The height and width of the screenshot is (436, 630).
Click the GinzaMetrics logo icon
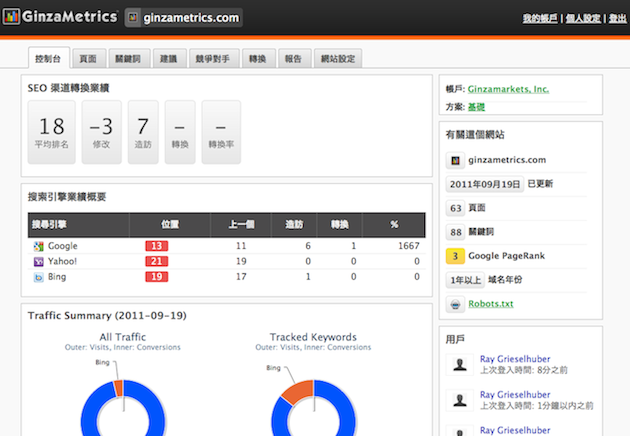[x=11, y=17]
